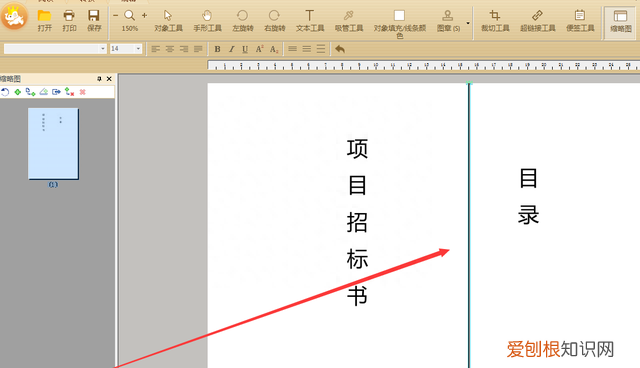
Task: Click insert page icon in thumbnail toolbar
Action: click(30, 92)
